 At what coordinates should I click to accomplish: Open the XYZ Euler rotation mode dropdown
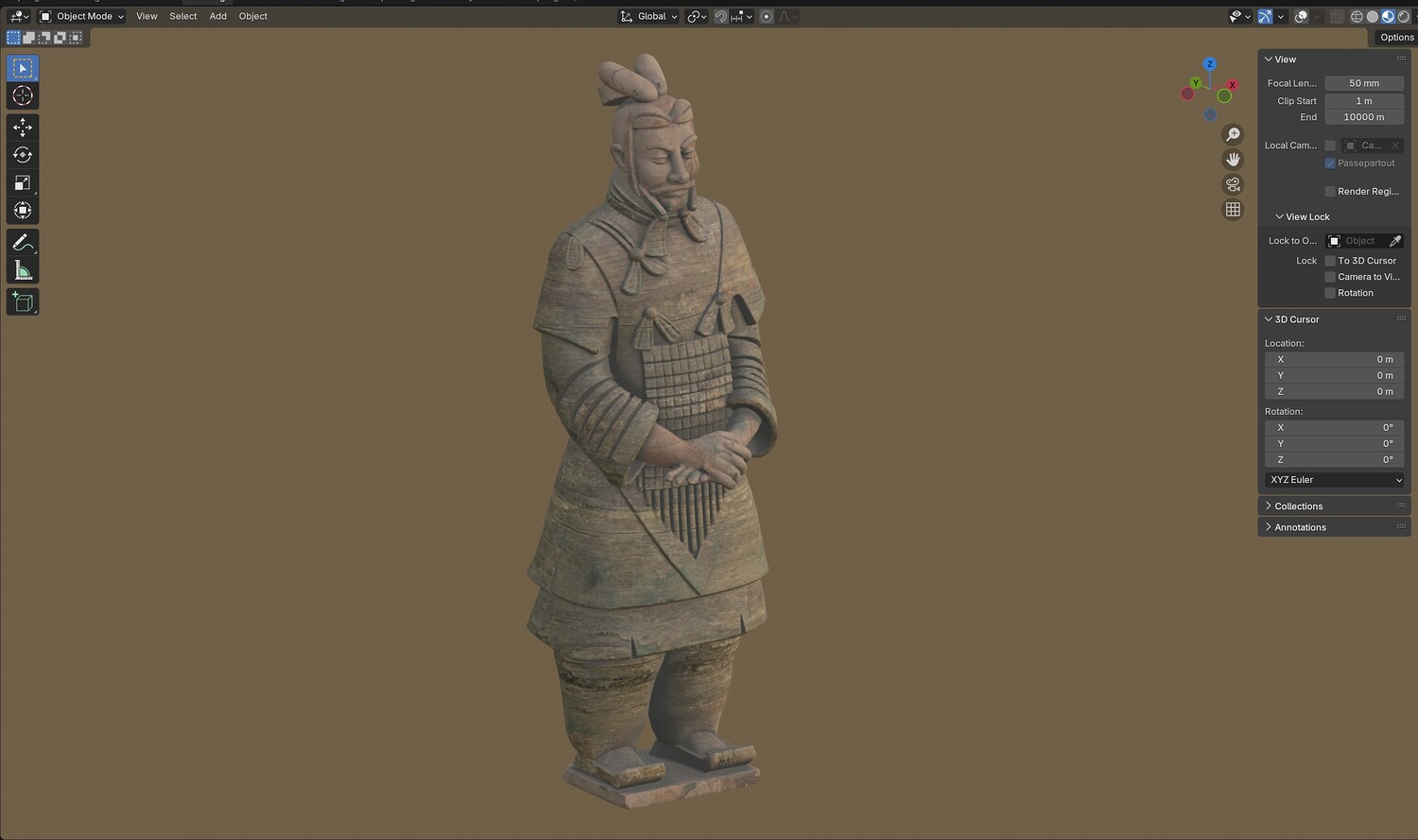(1334, 480)
